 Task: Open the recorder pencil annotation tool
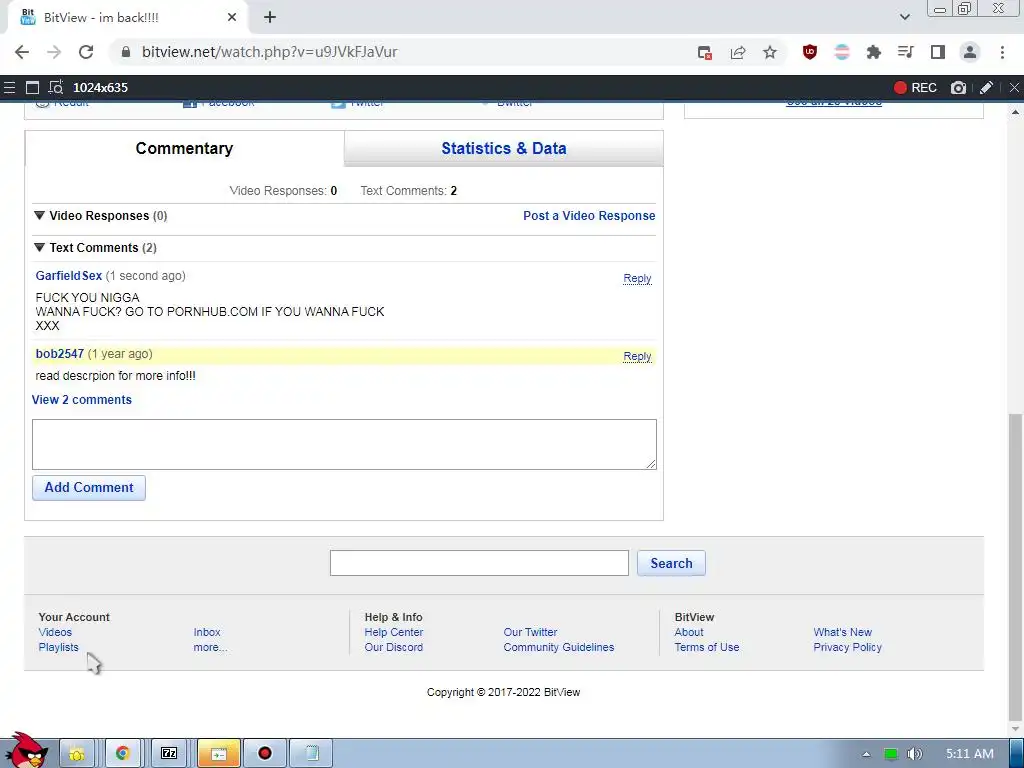[986, 88]
